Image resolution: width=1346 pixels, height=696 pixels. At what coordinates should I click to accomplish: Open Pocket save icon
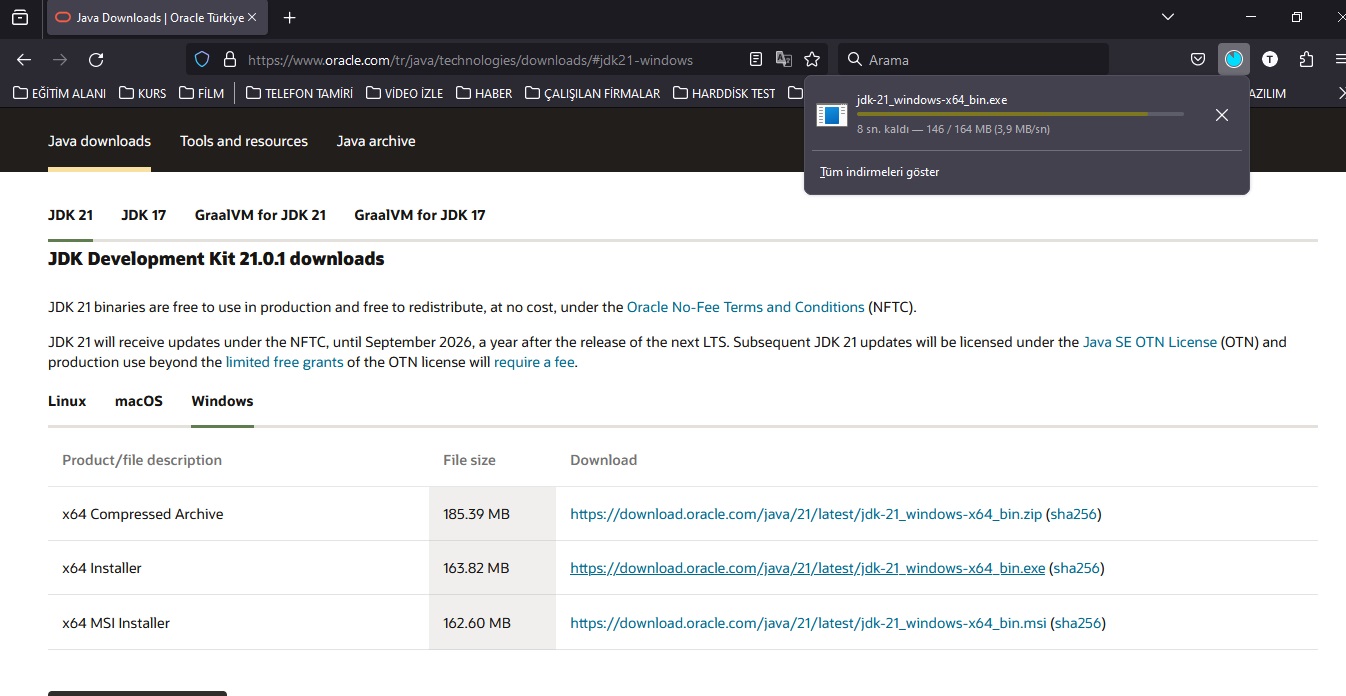(1197, 60)
